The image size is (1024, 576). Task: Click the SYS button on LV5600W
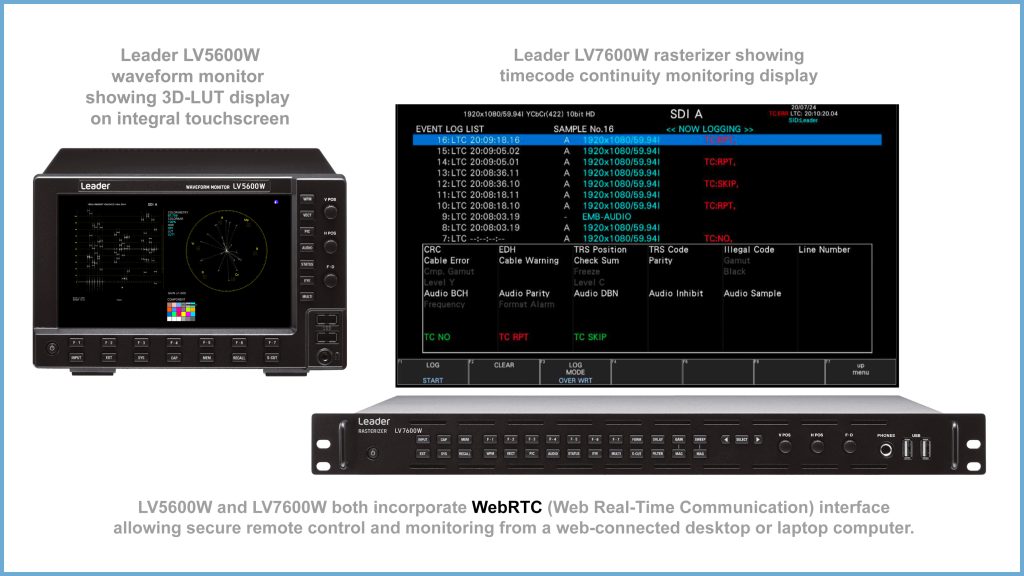coord(141,357)
